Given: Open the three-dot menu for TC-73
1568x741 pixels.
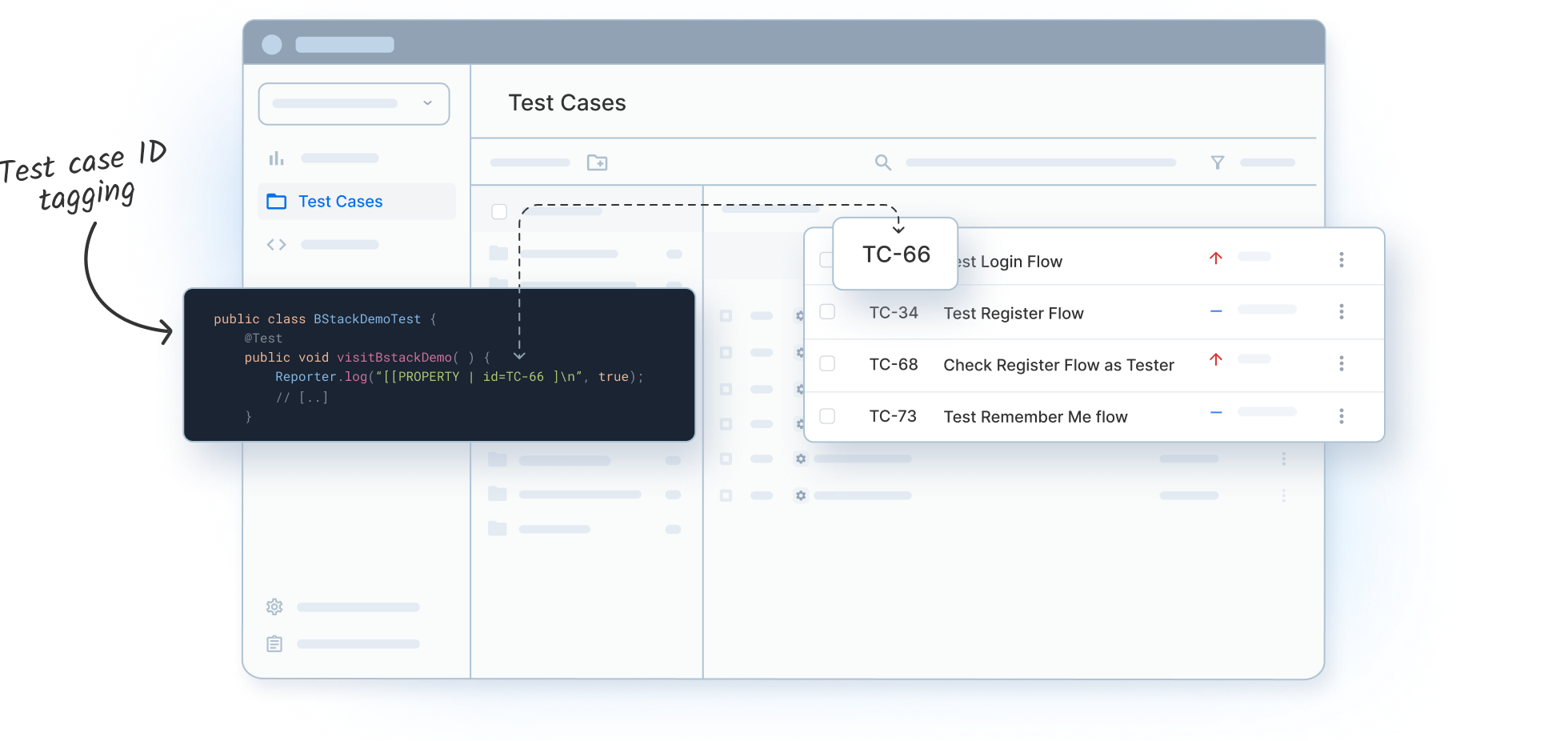Looking at the screenshot, I should pyautogui.click(x=1342, y=415).
